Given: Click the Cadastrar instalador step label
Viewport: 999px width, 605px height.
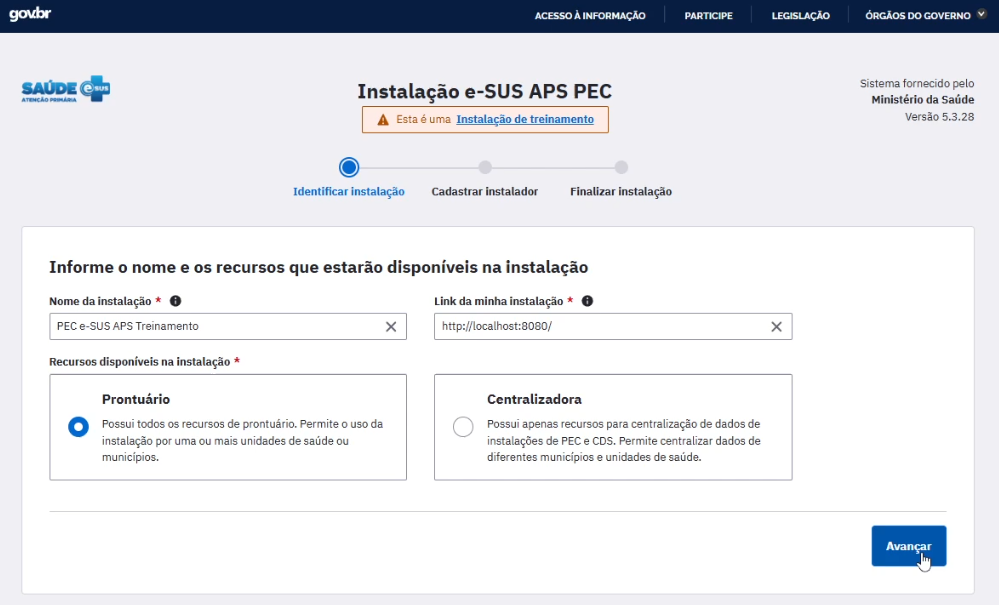Looking at the screenshot, I should pyautogui.click(x=485, y=192).
